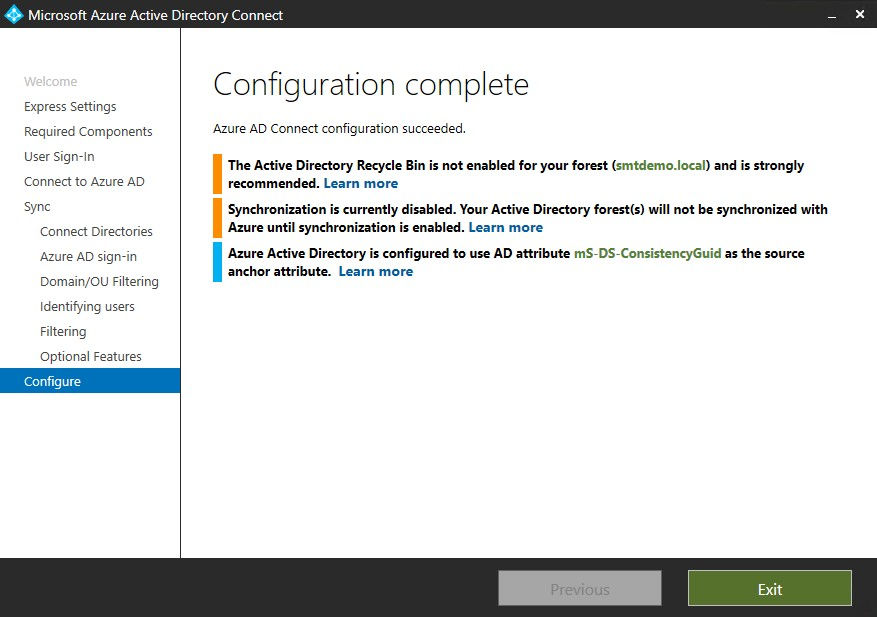Select the Filtering sub-step
This screenshot has height=617, width=877.
tap(63, 332)
